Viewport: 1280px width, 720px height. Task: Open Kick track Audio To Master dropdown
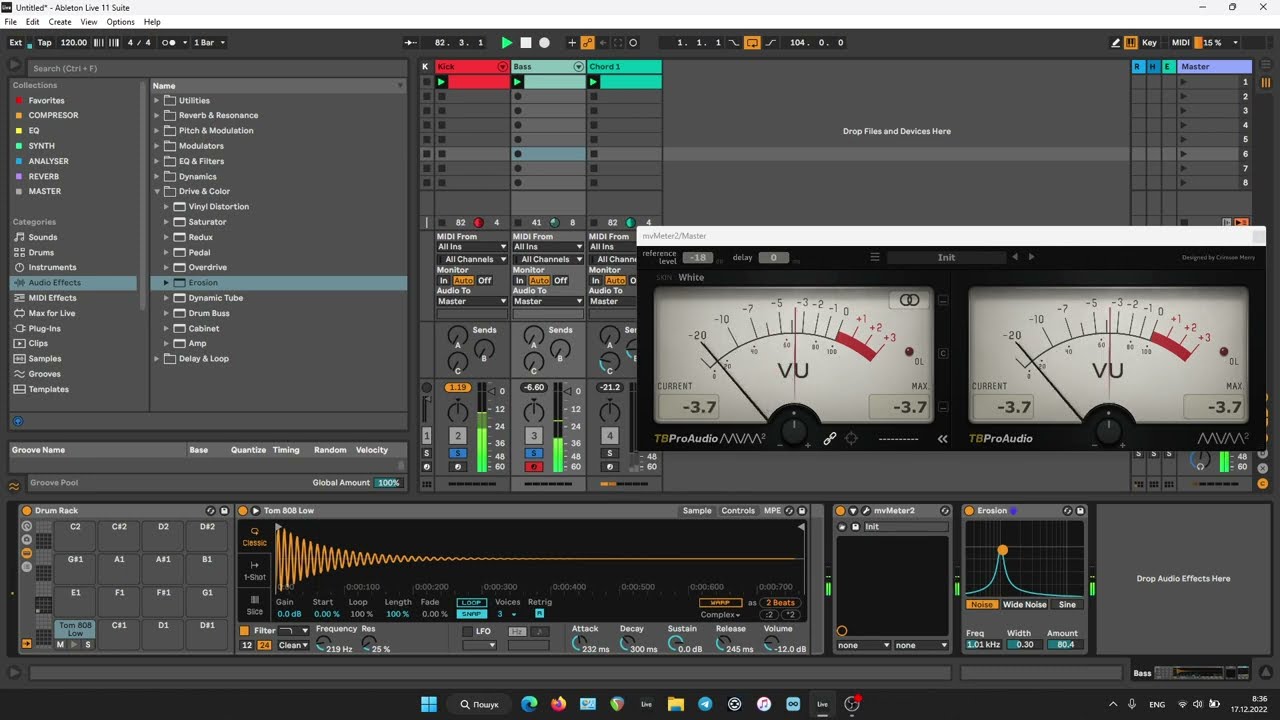(472, 301)
